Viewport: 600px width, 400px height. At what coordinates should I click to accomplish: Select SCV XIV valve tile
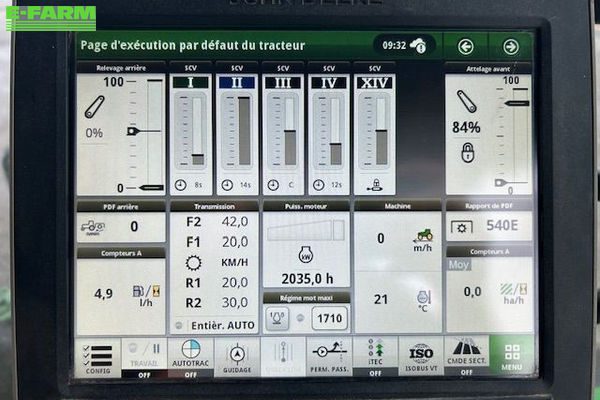click(x=375, y=129)
